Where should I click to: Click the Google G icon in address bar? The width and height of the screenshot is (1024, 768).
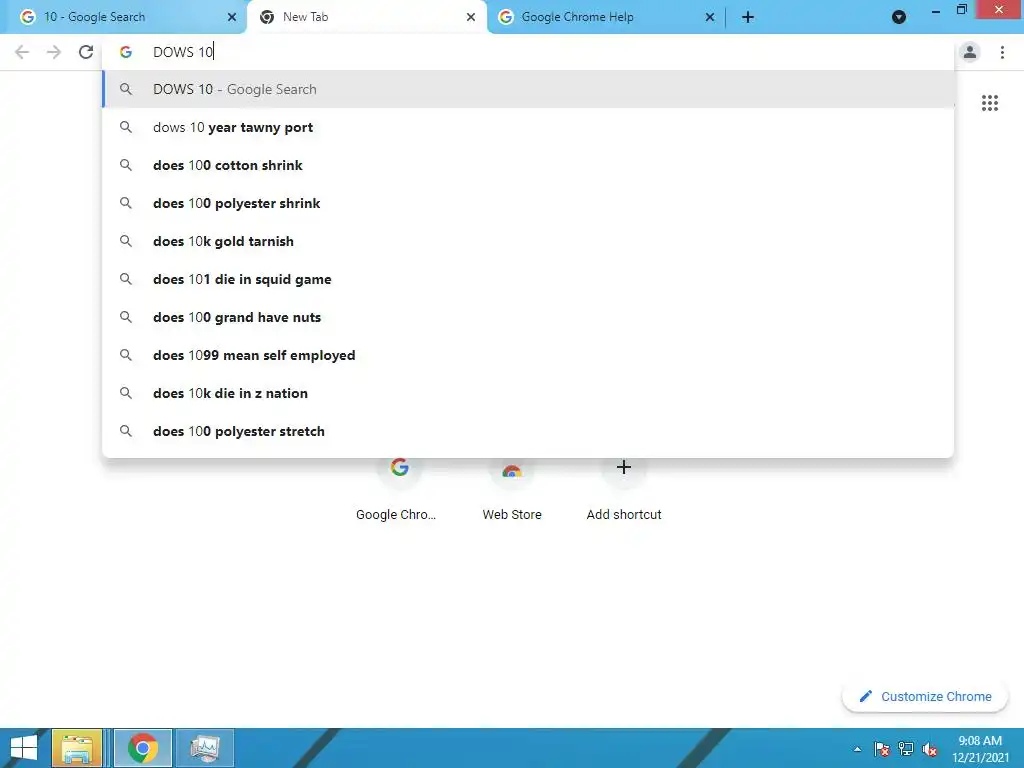[x=126, y=52]
